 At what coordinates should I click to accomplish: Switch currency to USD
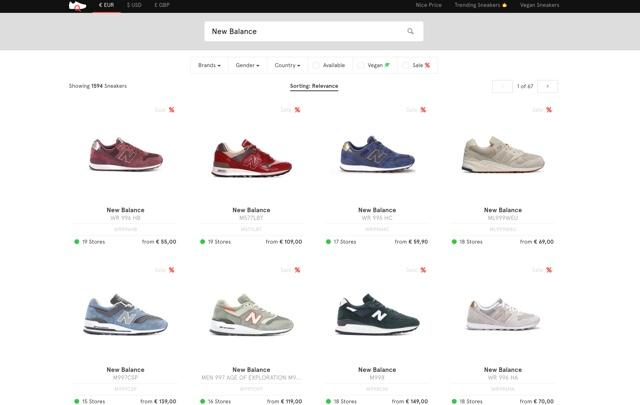pos(134,5)
